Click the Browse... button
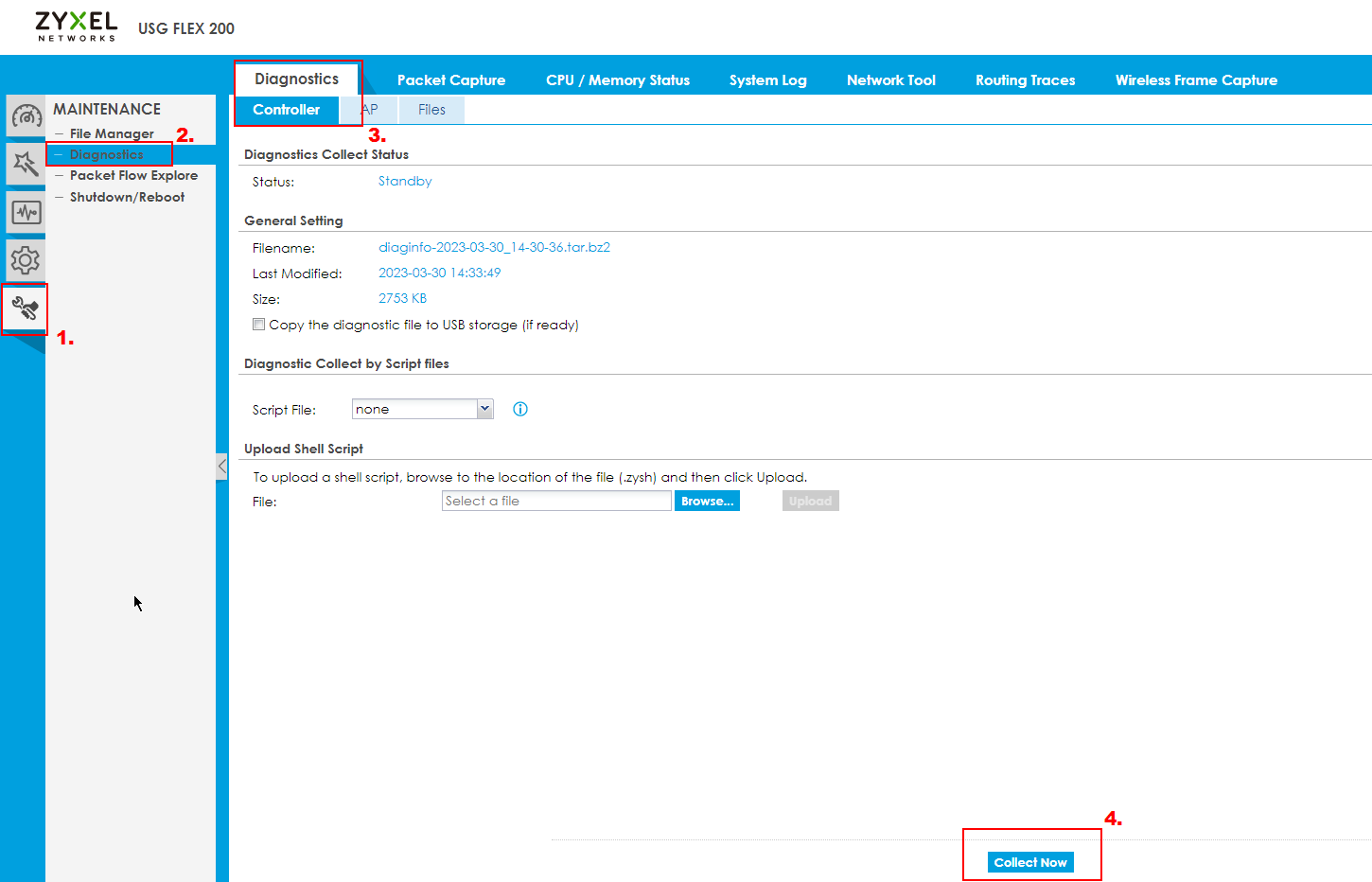 707,502
